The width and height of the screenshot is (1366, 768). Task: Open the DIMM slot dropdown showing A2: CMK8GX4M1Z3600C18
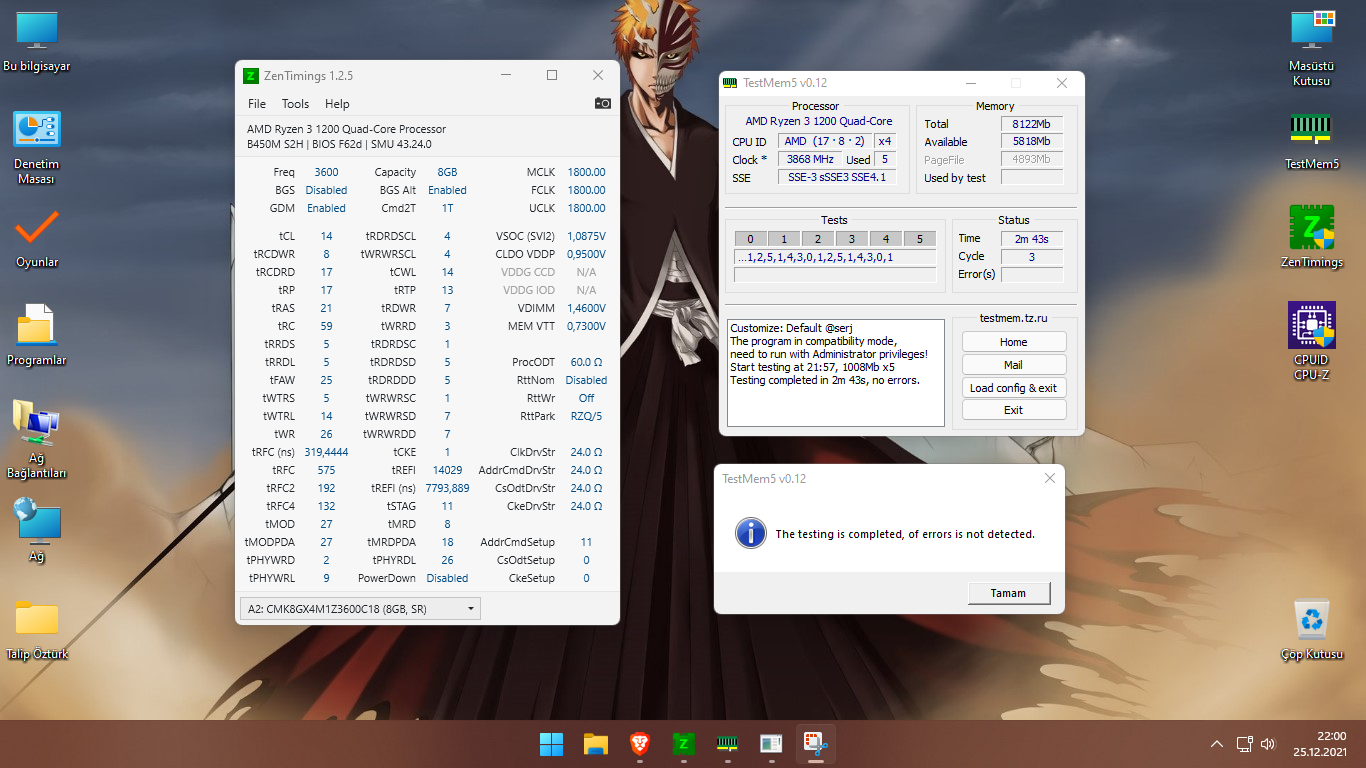360,608
